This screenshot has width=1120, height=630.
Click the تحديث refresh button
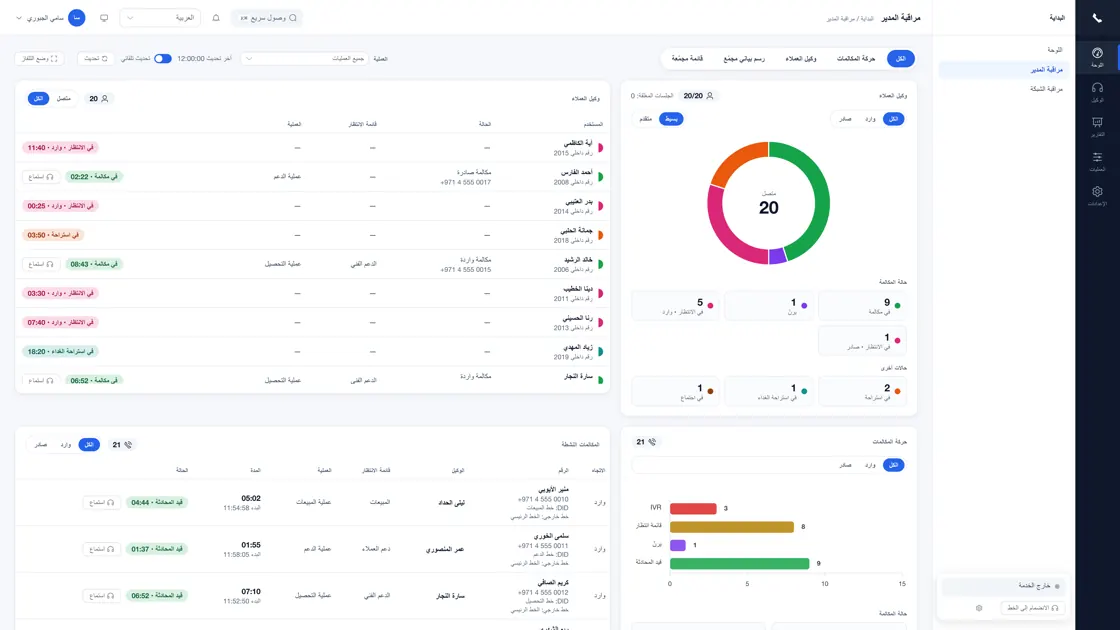96,59
